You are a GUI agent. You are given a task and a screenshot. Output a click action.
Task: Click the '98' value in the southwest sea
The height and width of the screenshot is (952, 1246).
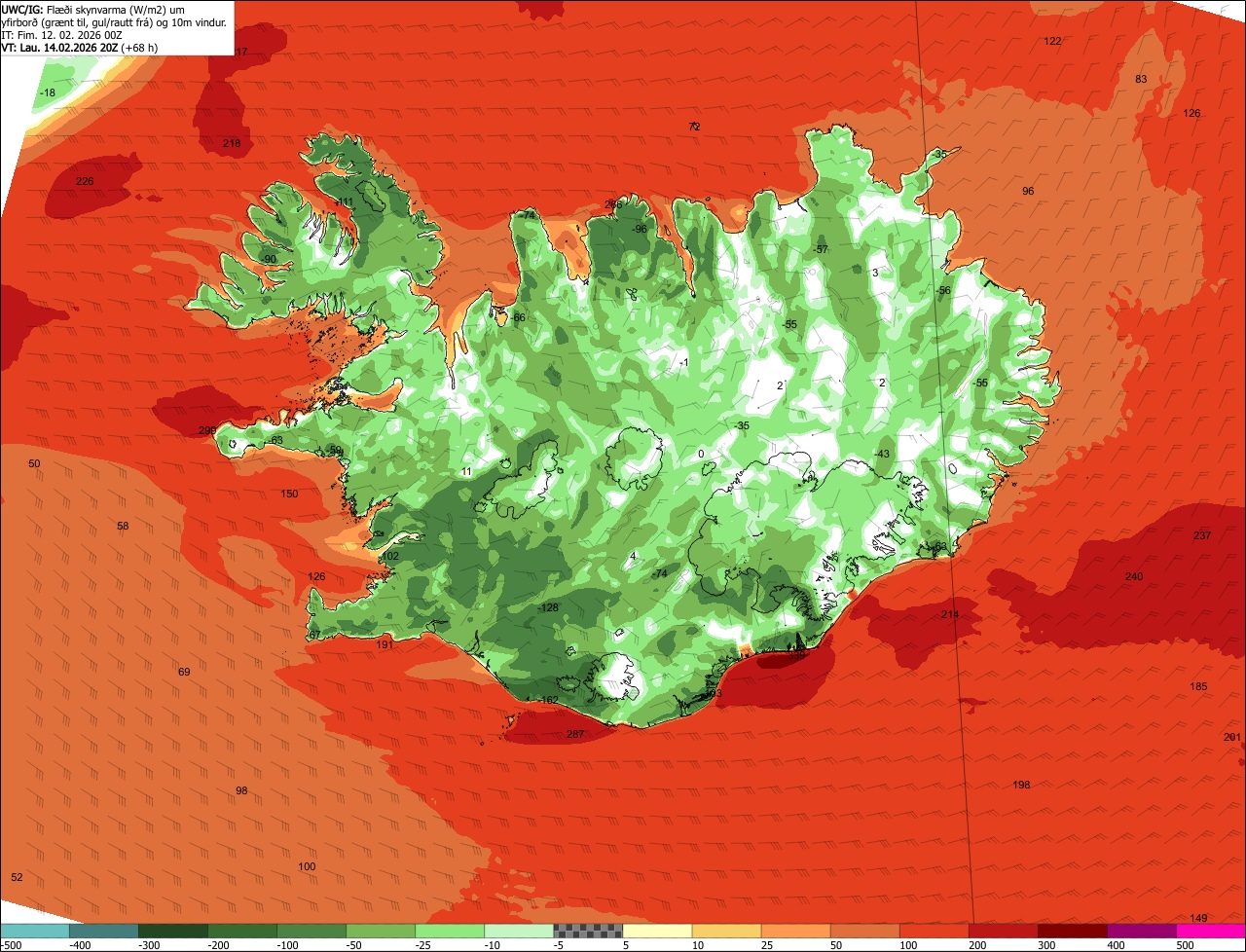click(241, 790)
